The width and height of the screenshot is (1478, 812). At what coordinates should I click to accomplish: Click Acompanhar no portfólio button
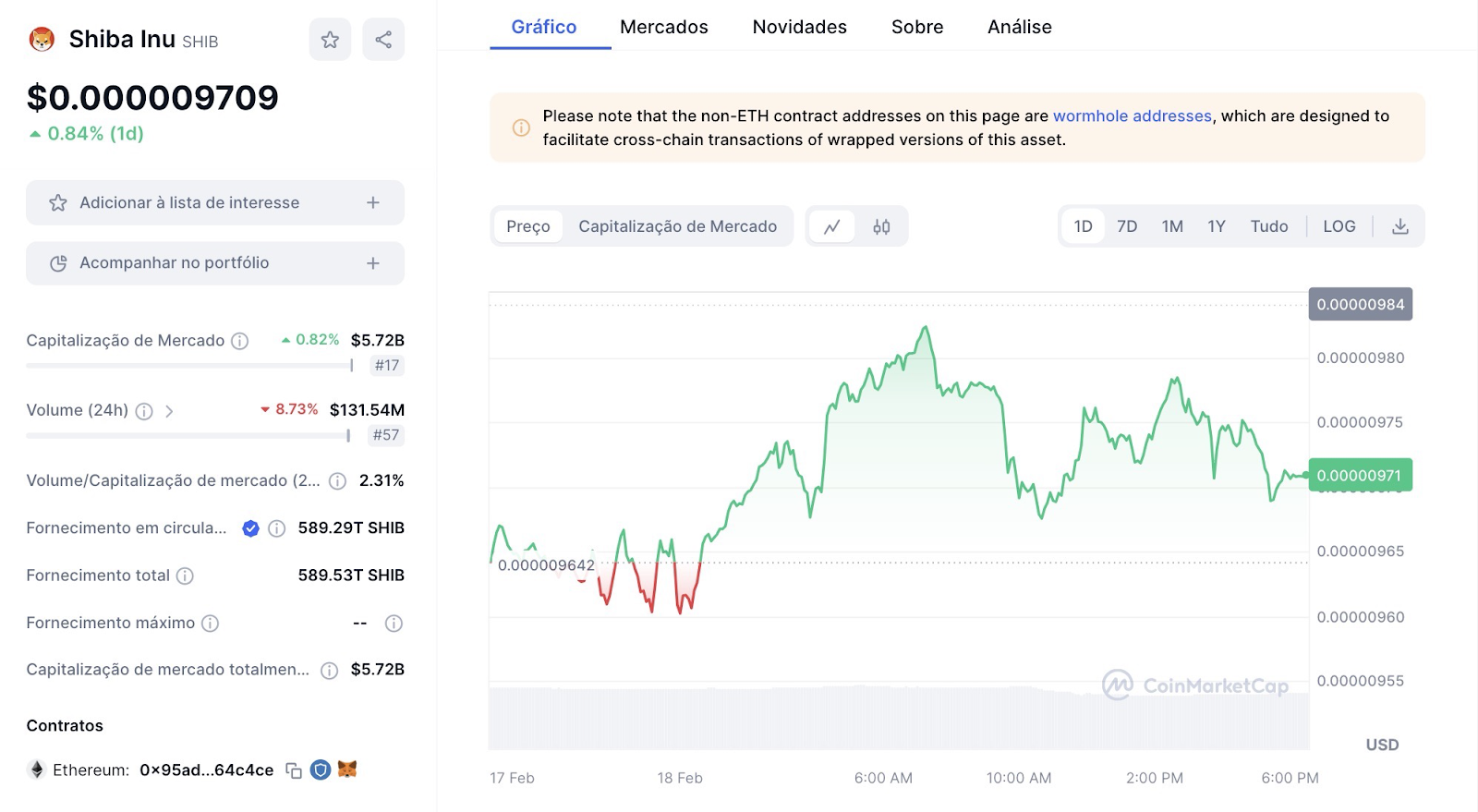coord(215,263)
